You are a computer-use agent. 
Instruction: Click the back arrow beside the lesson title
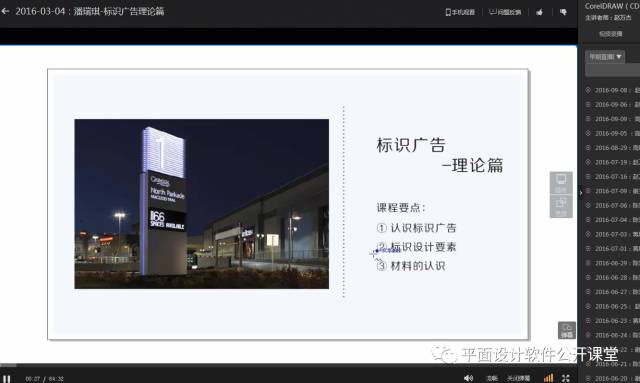(x=5, y=11)
